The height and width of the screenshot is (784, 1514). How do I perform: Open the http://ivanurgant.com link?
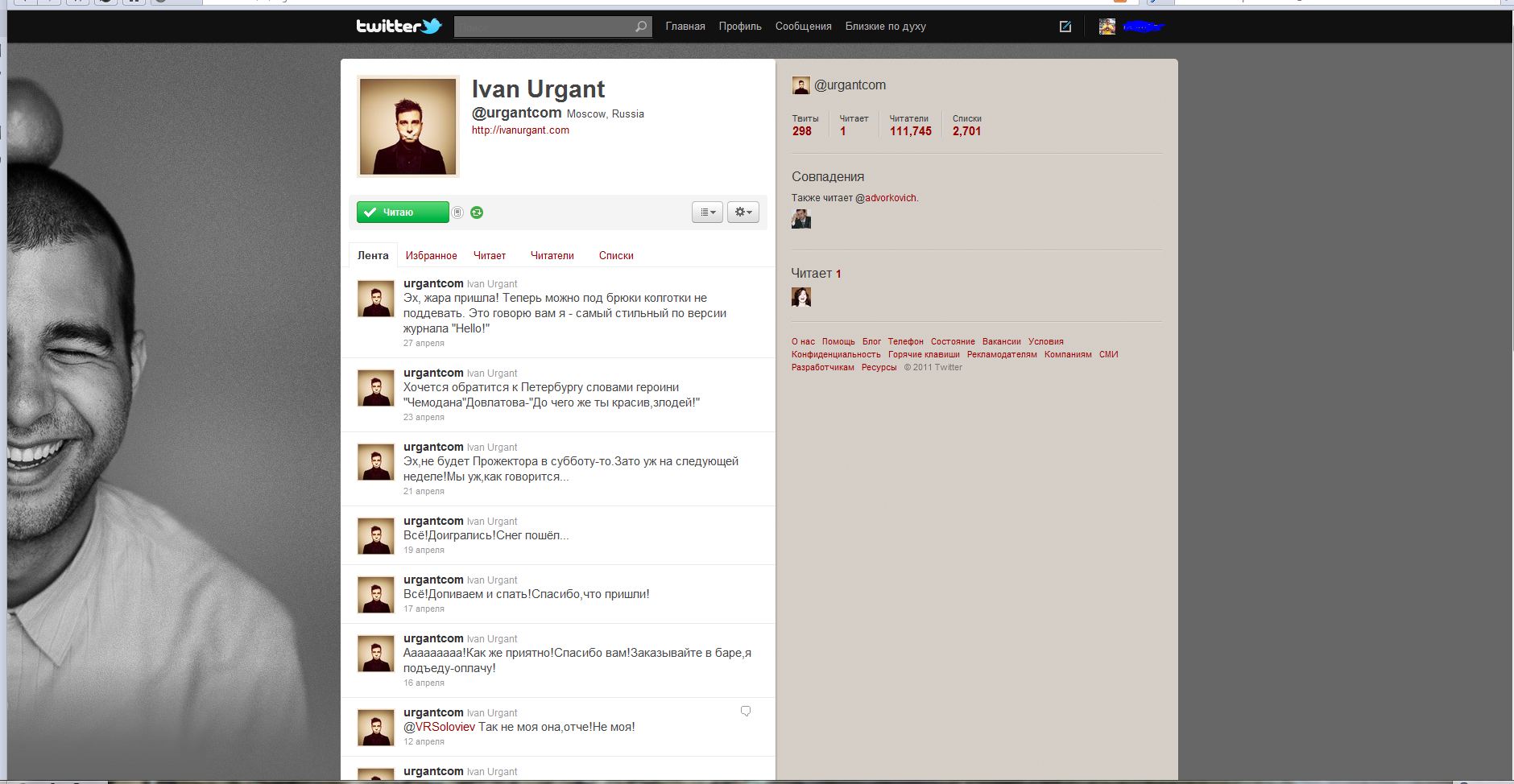tap(520, 130)
